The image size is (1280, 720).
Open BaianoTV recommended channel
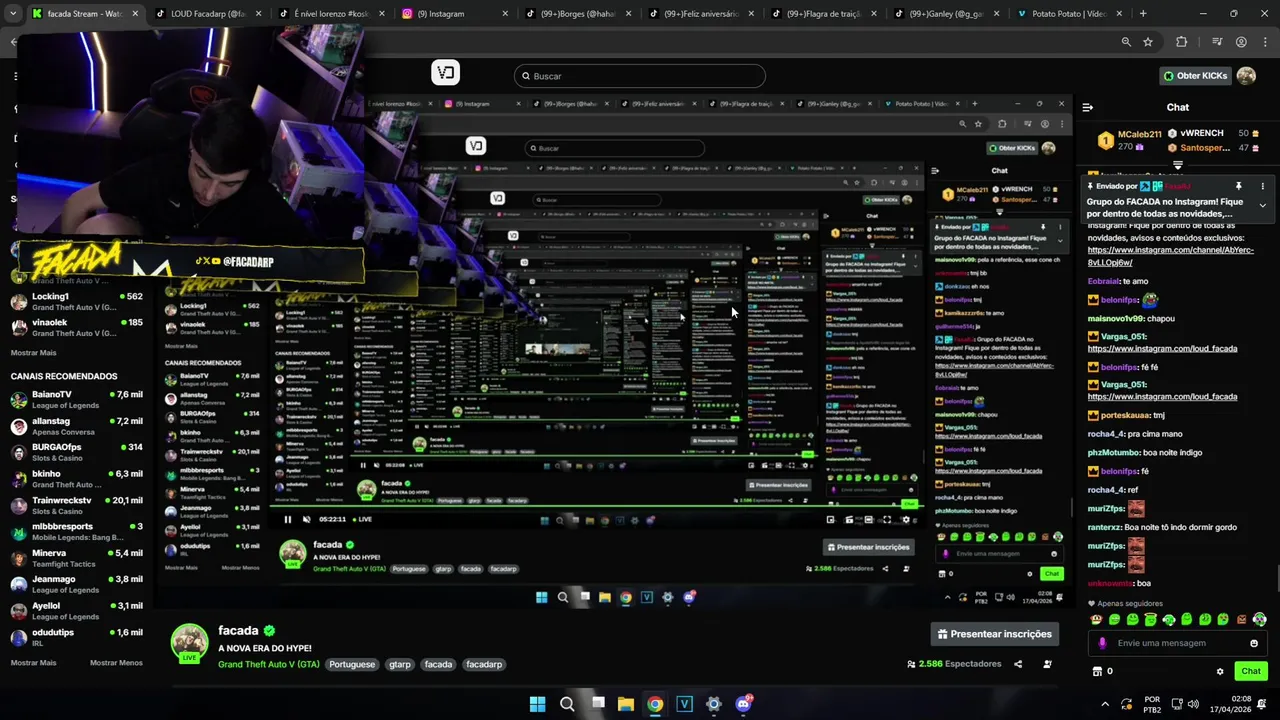tap(76, 400)
